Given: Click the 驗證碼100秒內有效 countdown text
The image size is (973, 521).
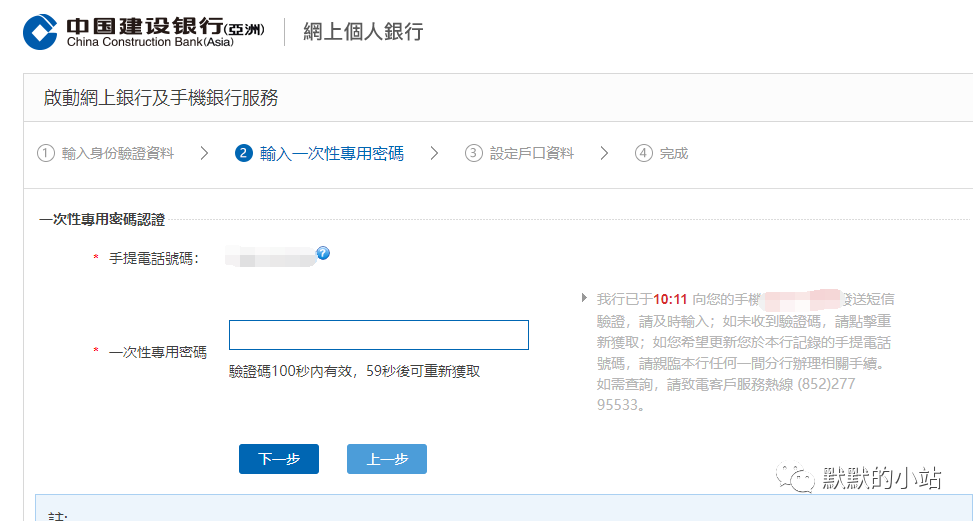Looking at the screenshot, I should [354, 372].
